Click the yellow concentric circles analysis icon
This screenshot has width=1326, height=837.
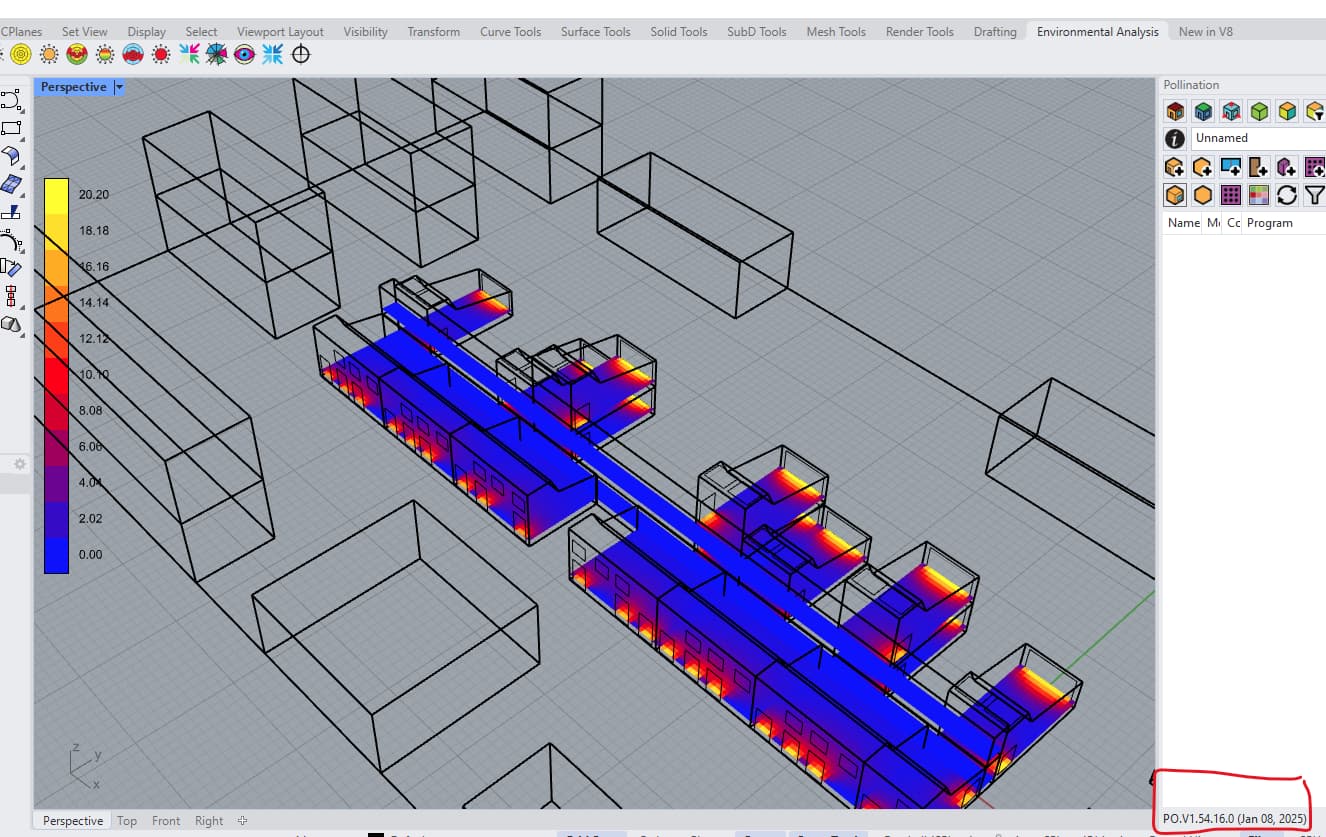21,54
